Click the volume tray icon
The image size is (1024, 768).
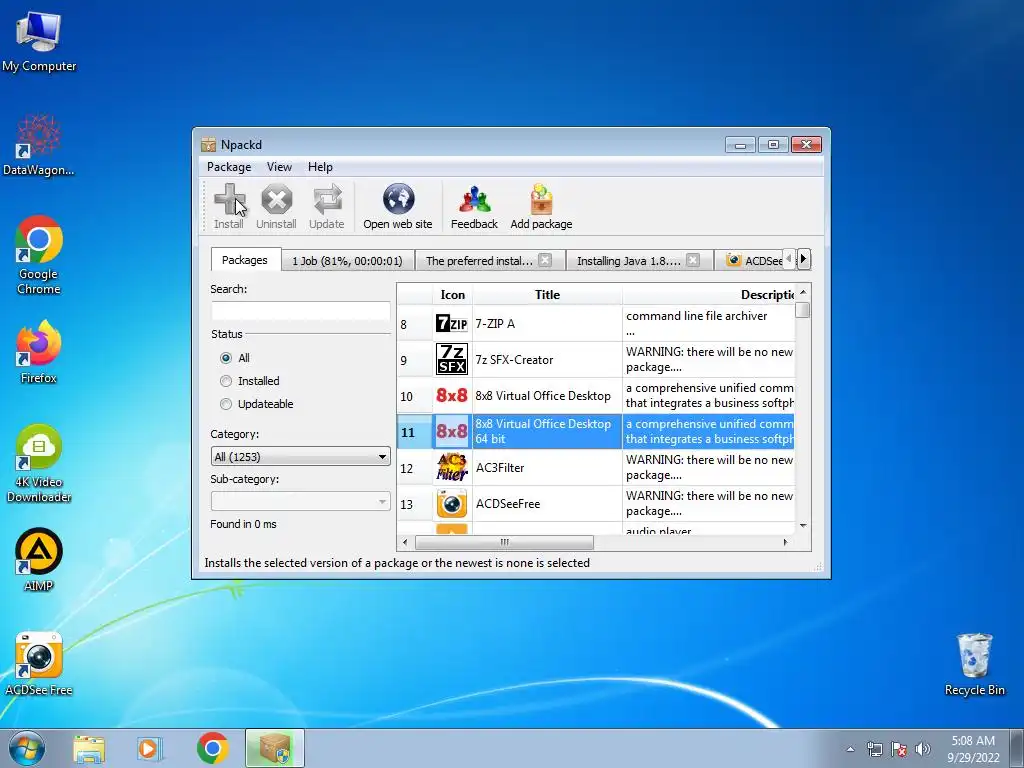923,749
